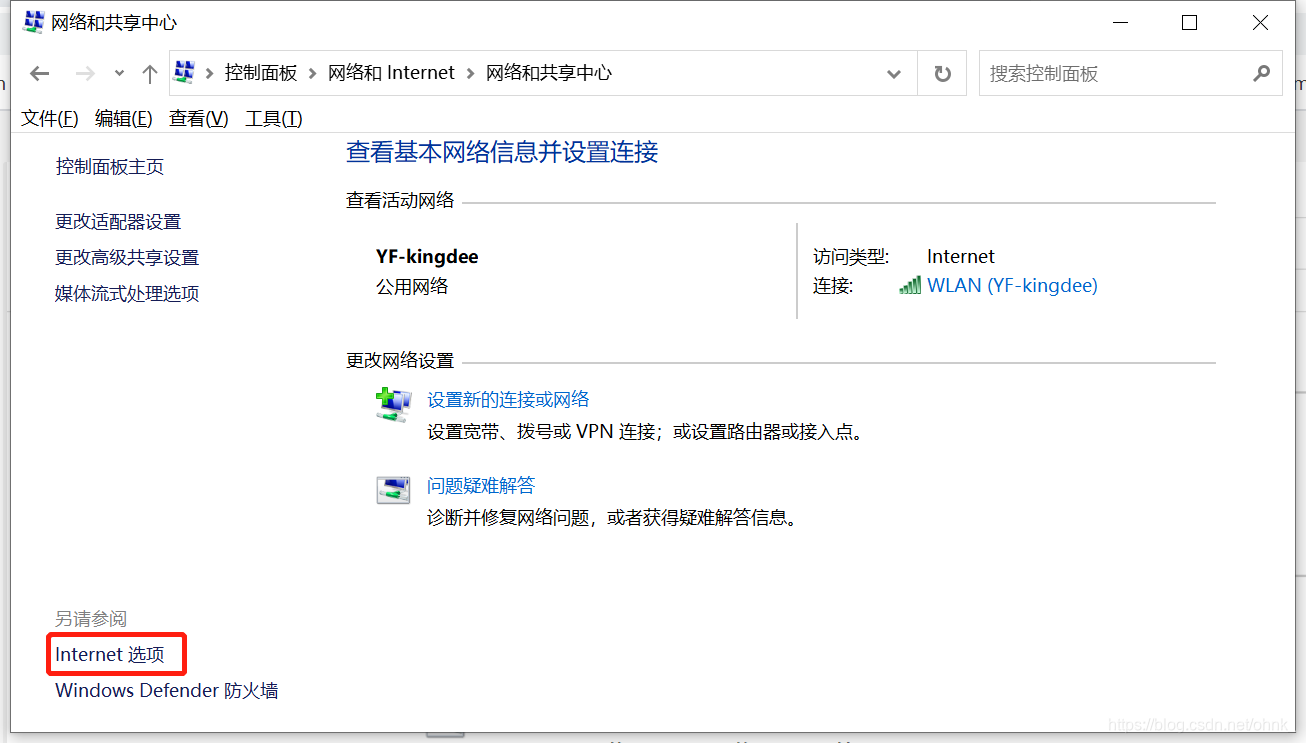Click the search magnifier icon
The image size is (1306, 743).
coord(1262,73)
